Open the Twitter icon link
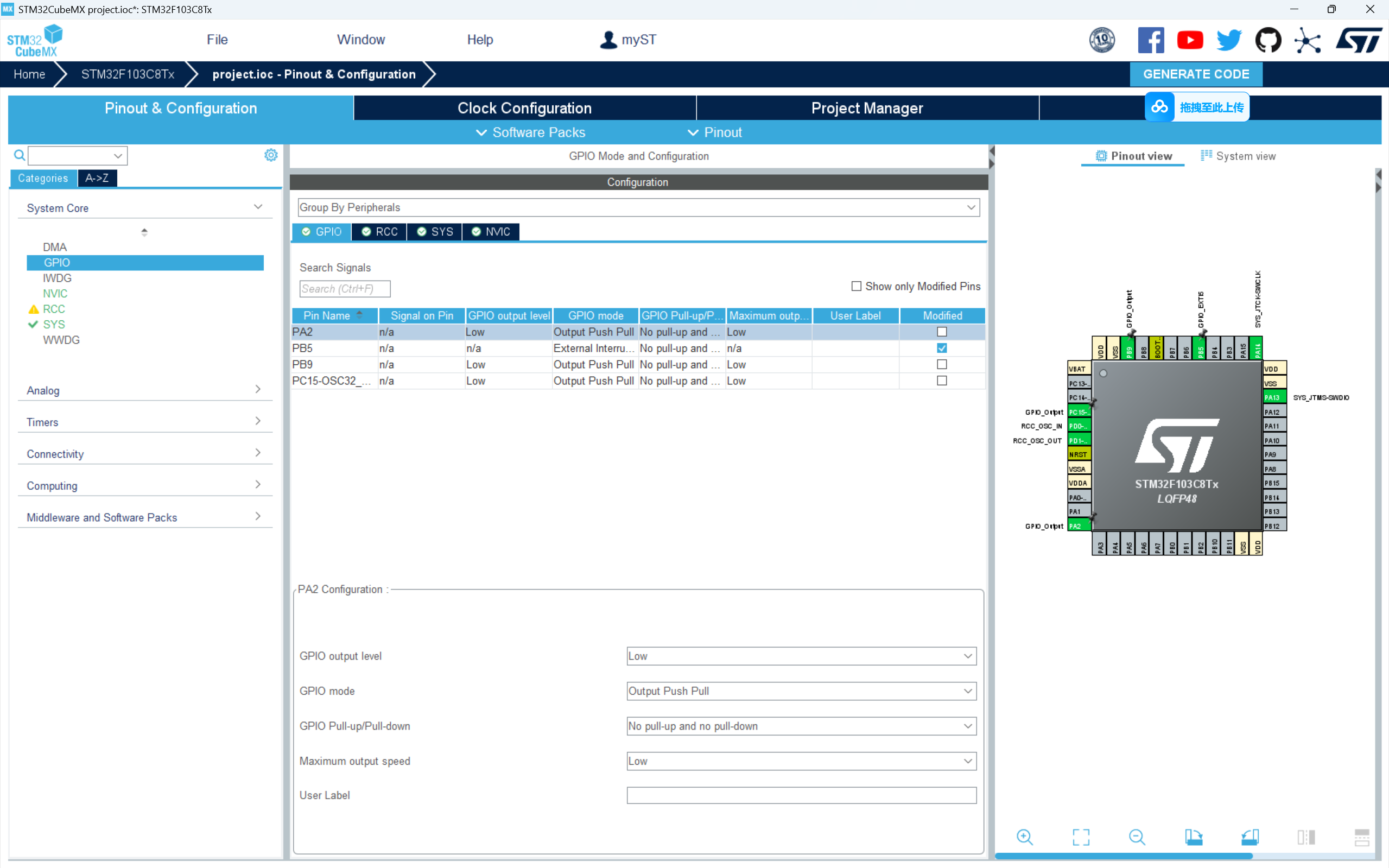The image size is (1389, 868). [1229, 40]
